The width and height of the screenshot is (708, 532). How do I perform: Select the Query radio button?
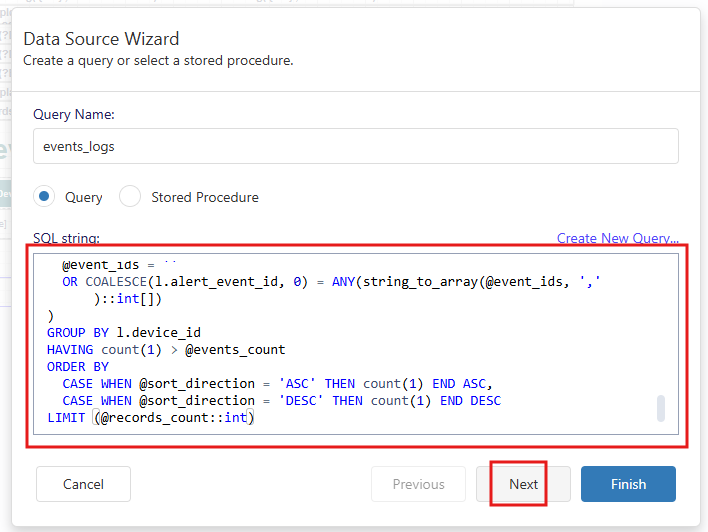coord(44,197)
